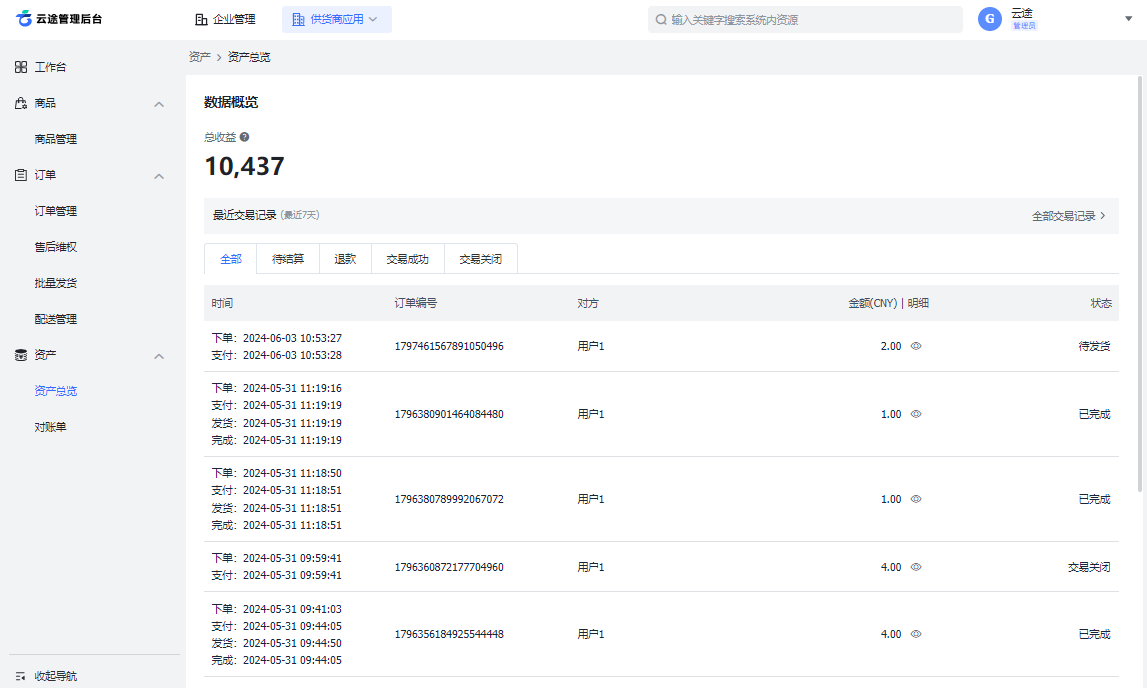Switch to the 交易关闭 tab
The height and width of the screenshot is (688, 1147).
click(x=481, y=259)
